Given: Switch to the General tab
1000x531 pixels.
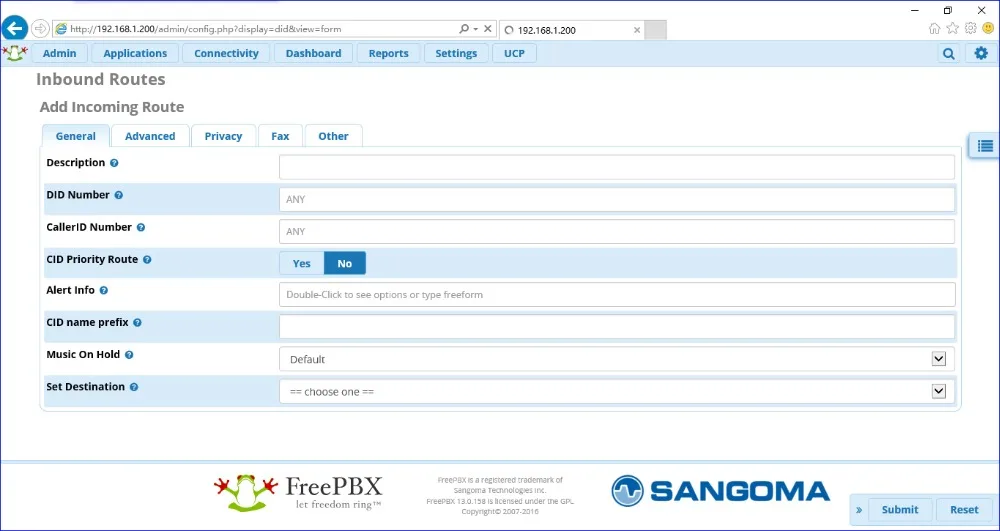Looking at the screenshot, I should pyautogui.click(x=75, y=136).
